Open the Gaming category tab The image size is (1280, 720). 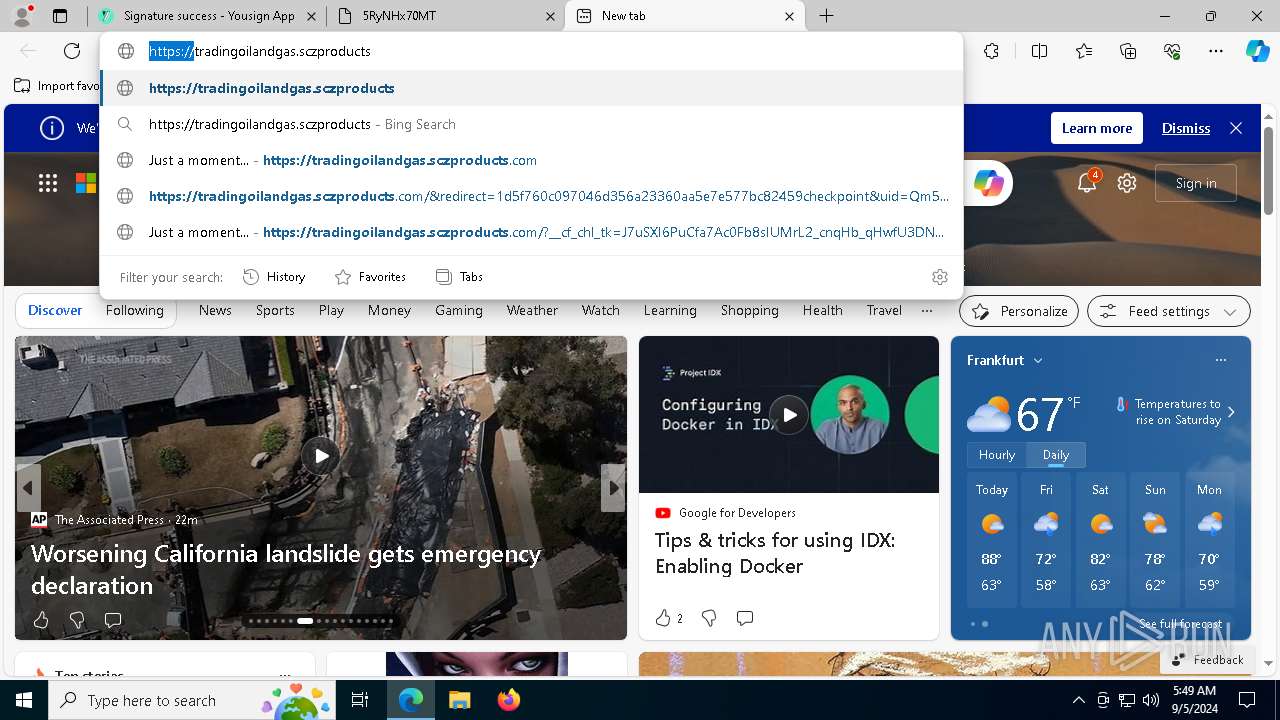[459, 310]
